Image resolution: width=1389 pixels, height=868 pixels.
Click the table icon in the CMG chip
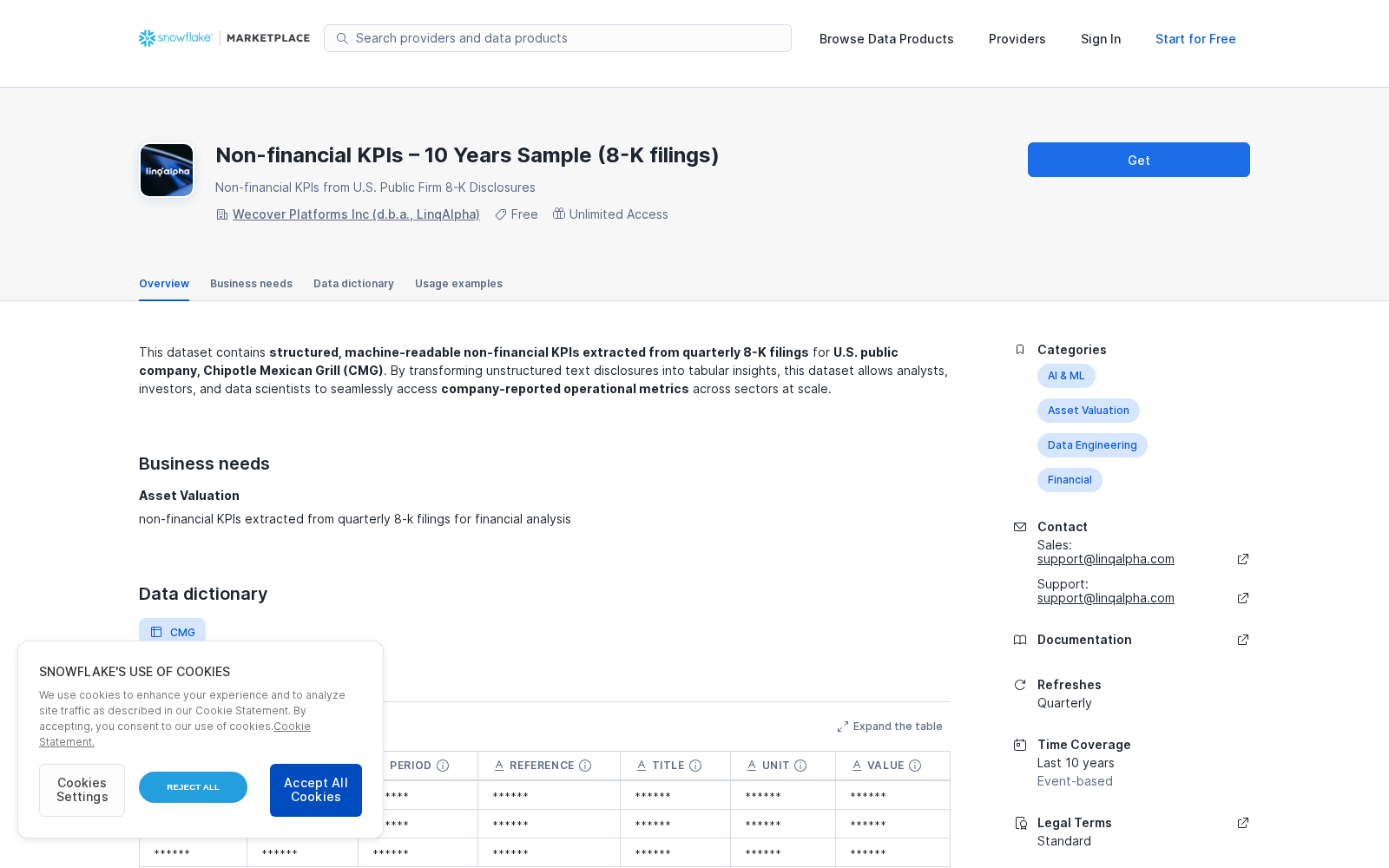(x=156, y=632)
